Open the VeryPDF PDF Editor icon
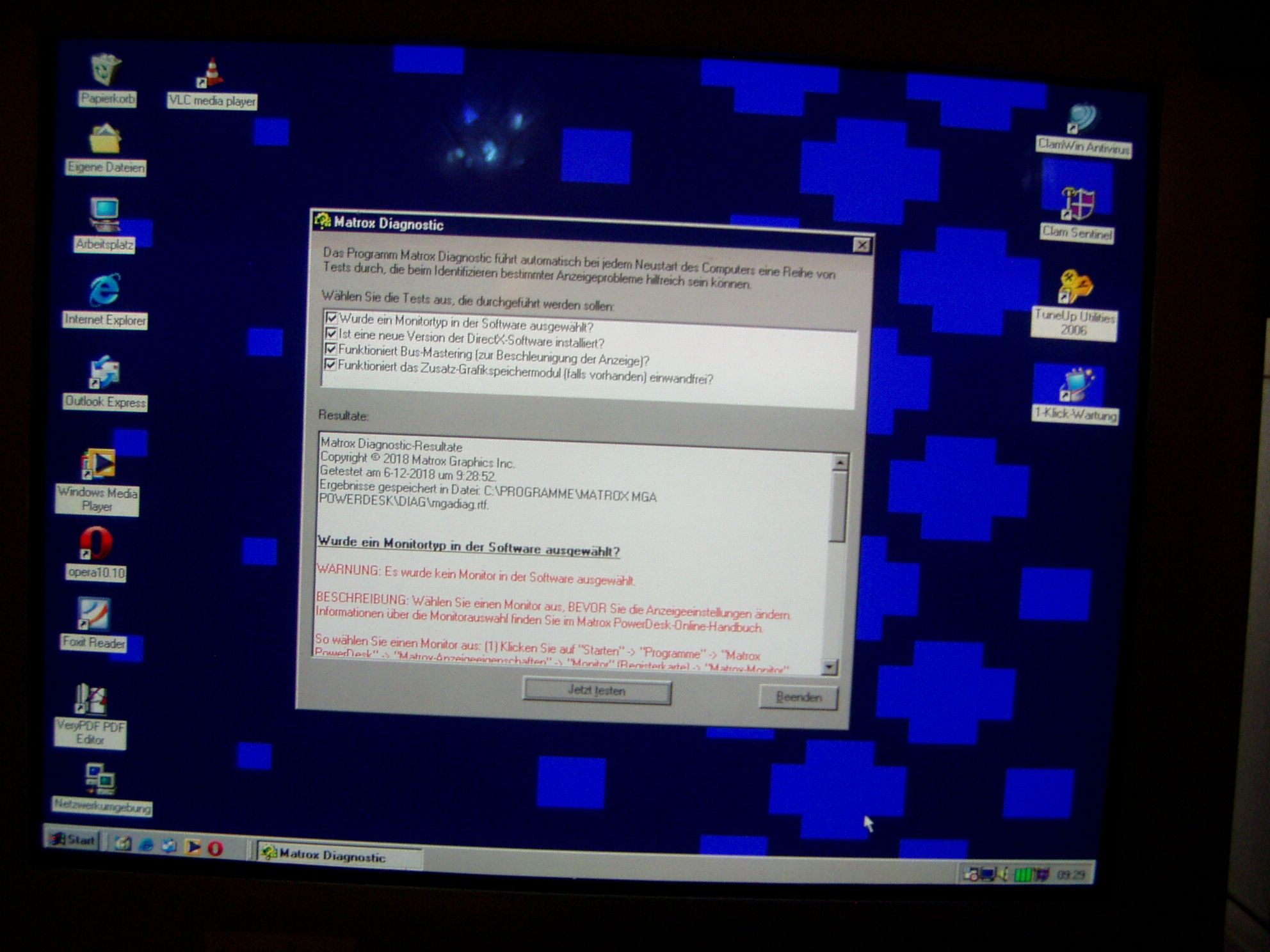1270x952 pixels. pyautogui.click(x=91, y=699)
